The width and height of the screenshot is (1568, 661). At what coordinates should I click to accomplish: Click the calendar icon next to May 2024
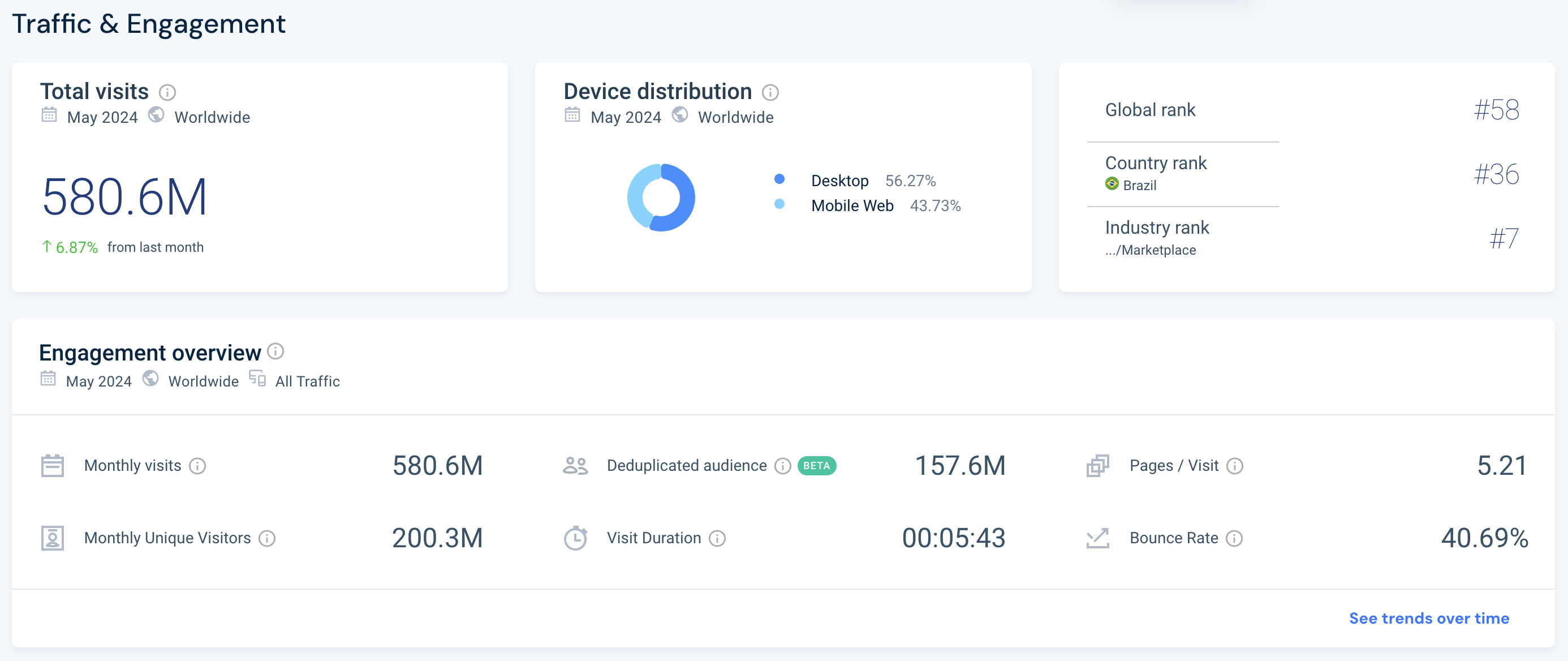click(x=48, y=117)
